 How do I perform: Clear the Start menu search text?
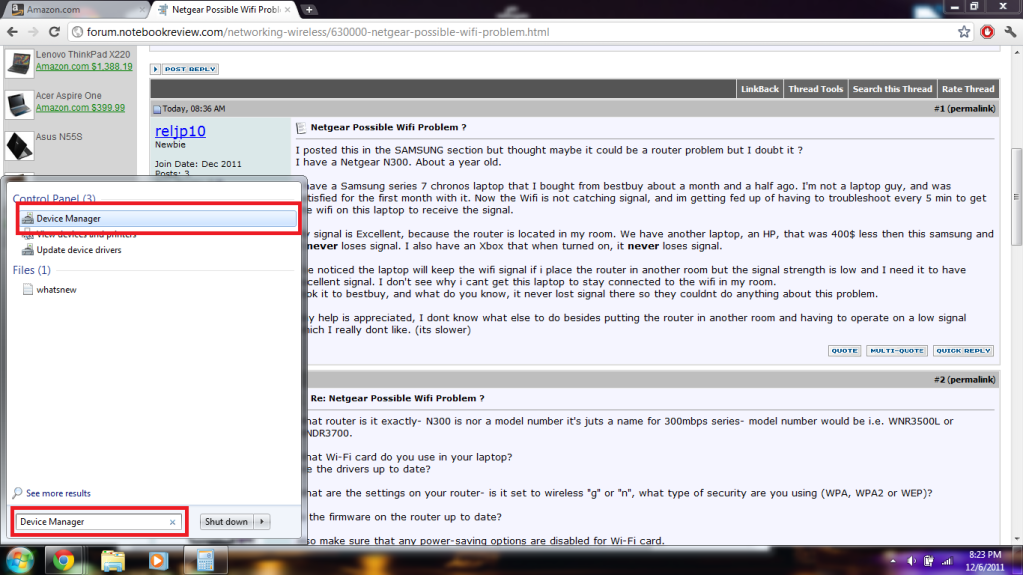(x=172, y=522)
